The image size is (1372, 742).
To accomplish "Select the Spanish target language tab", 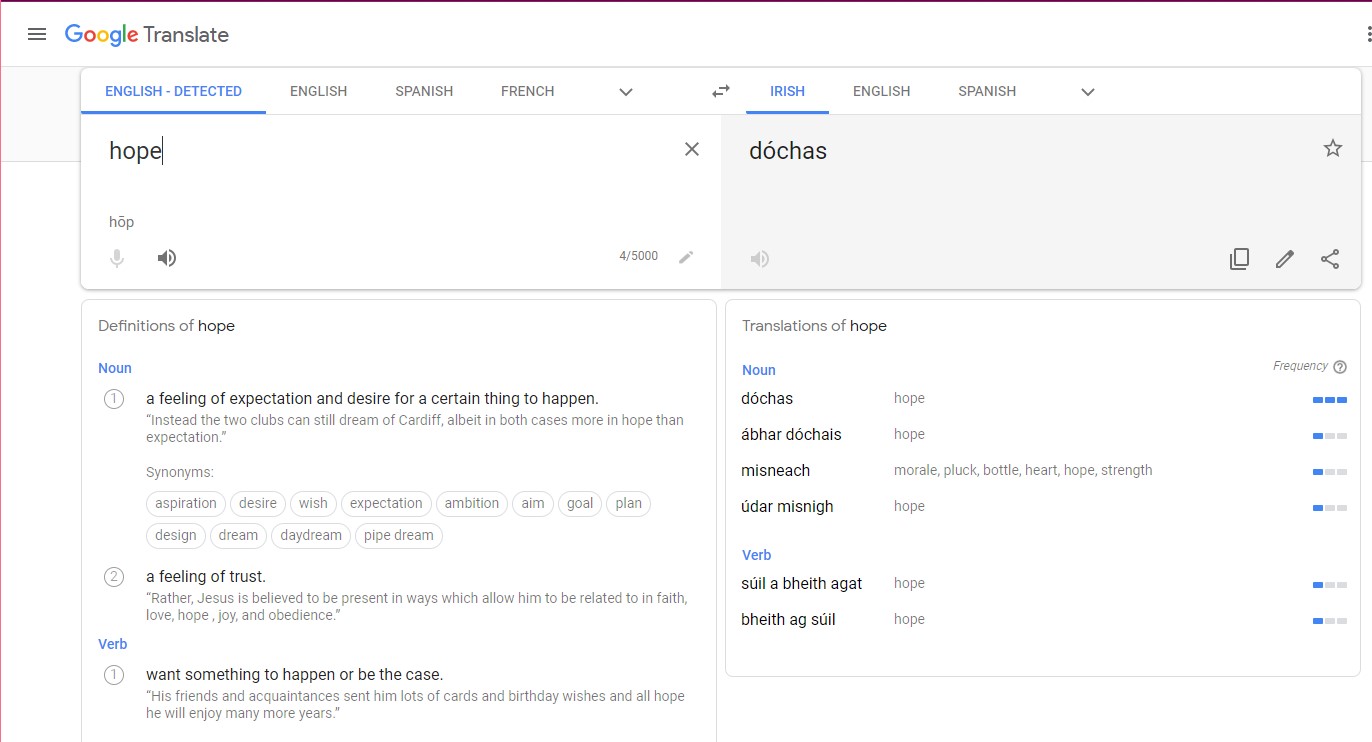I will 987,91.
